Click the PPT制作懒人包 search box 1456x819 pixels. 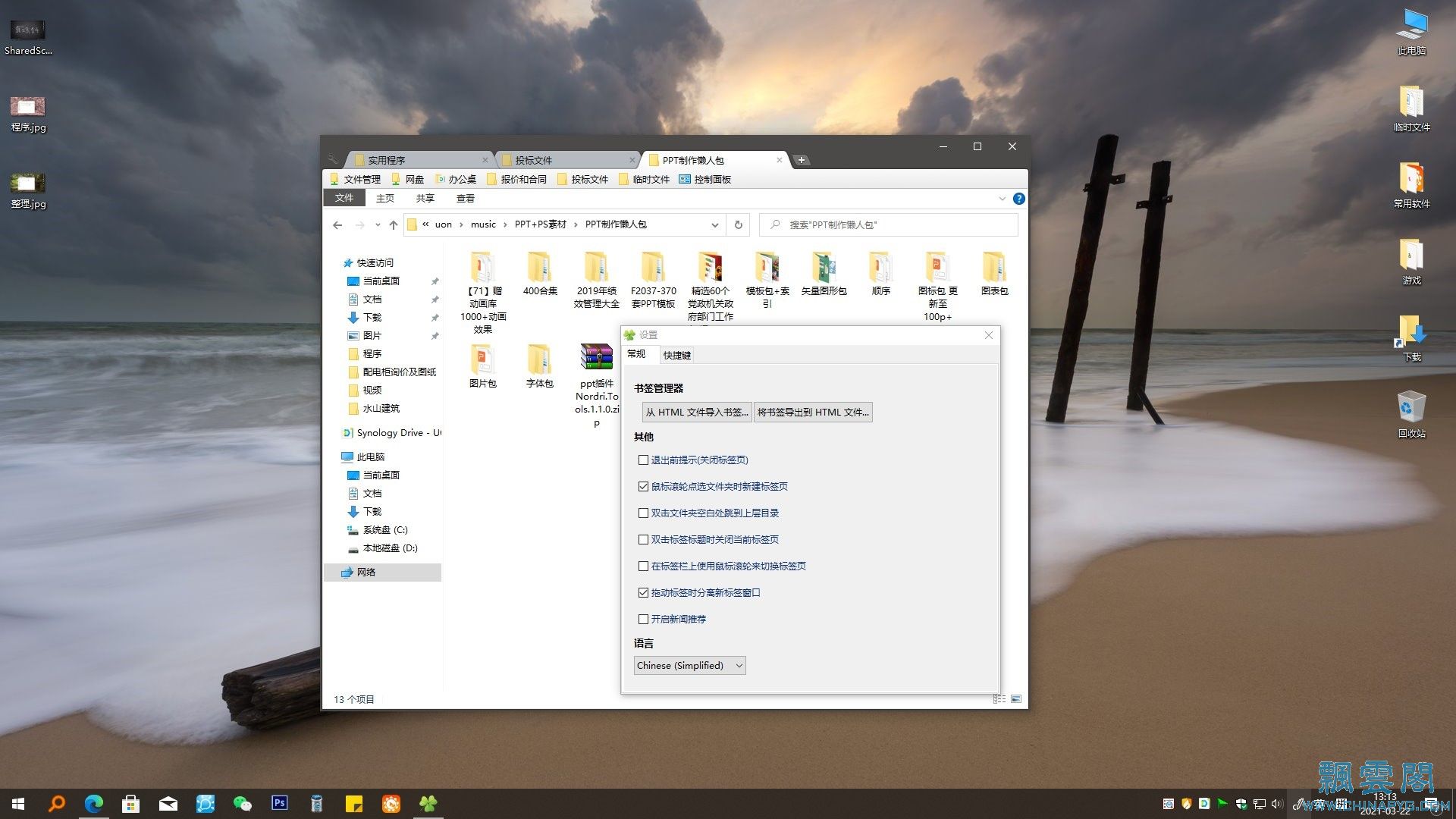889,224
